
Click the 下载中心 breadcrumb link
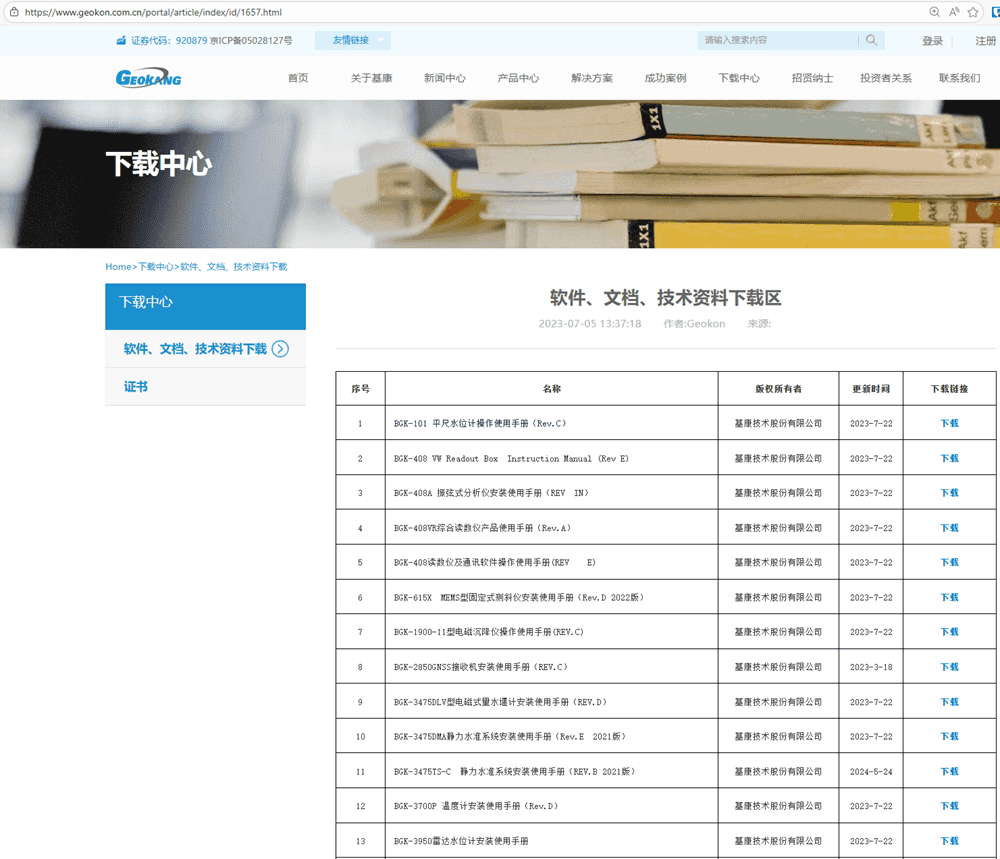155,267
